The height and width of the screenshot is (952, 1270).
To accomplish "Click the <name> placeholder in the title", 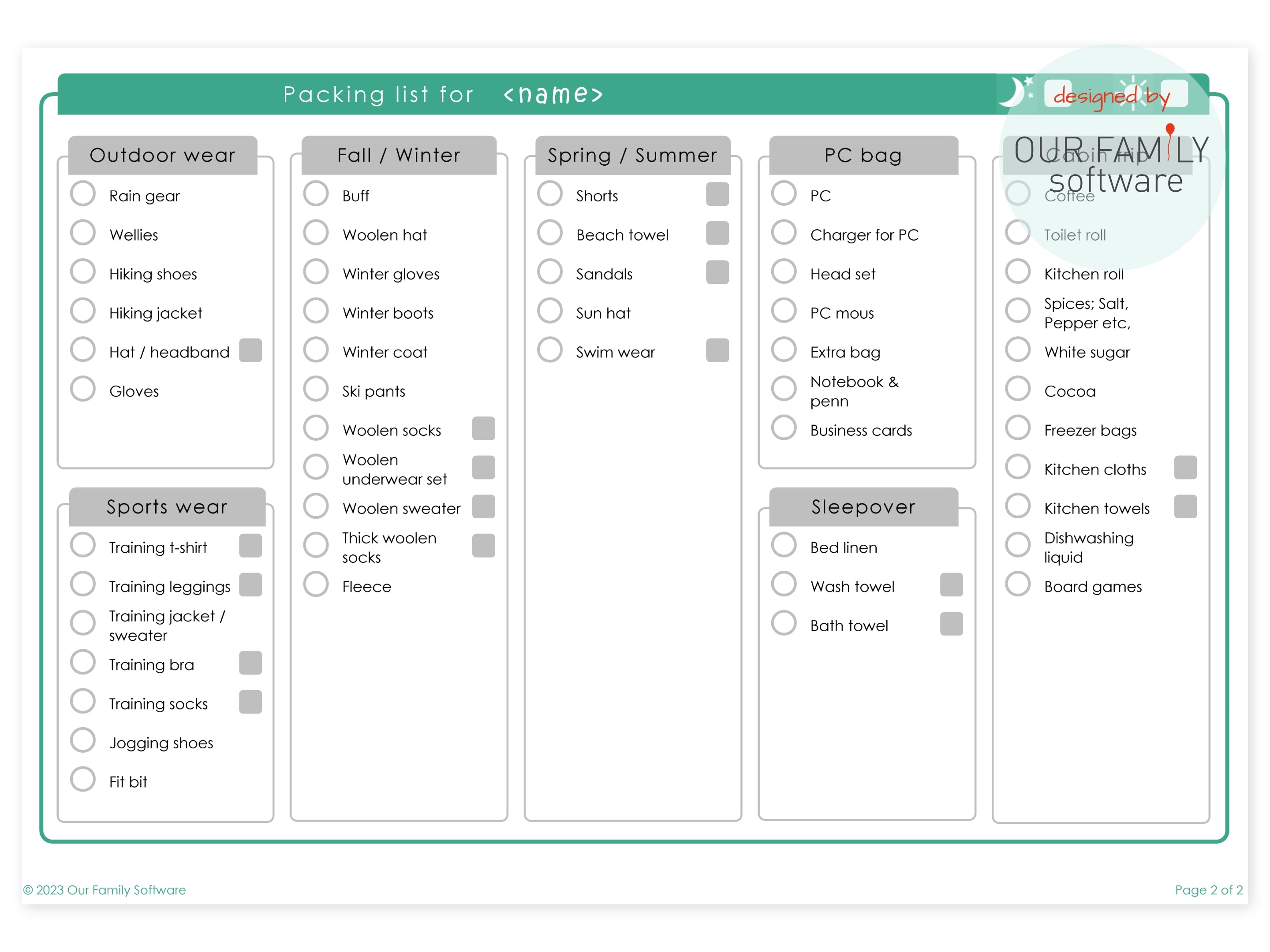I will [553, 94].
